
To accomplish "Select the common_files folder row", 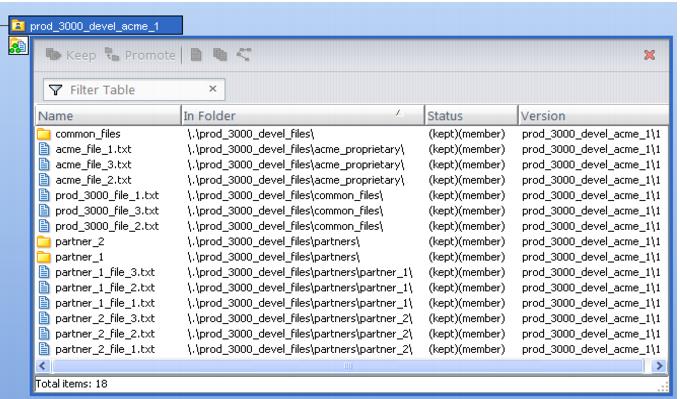I will pos(352,134).
